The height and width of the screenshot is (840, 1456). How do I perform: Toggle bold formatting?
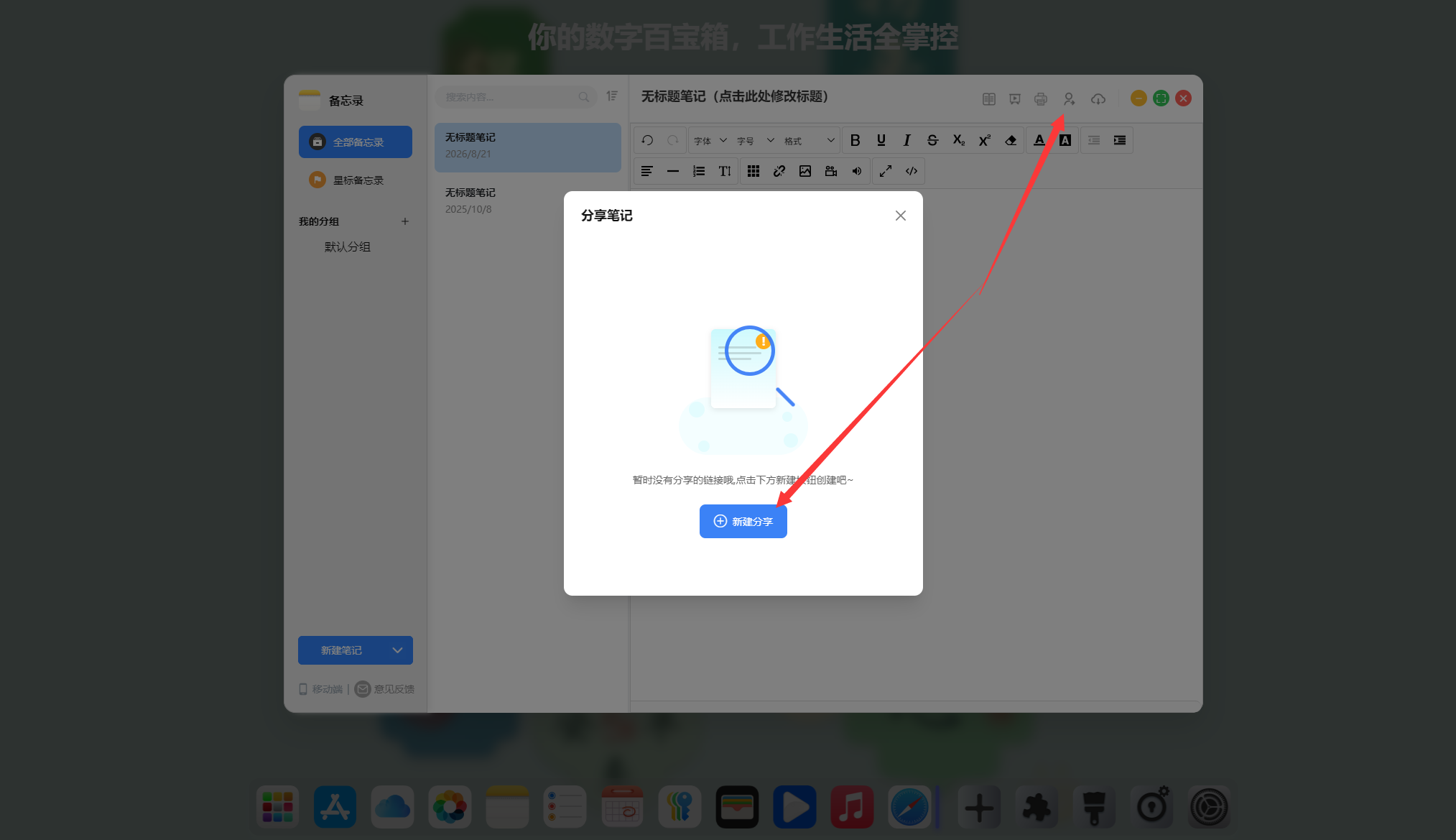[855, 140]
